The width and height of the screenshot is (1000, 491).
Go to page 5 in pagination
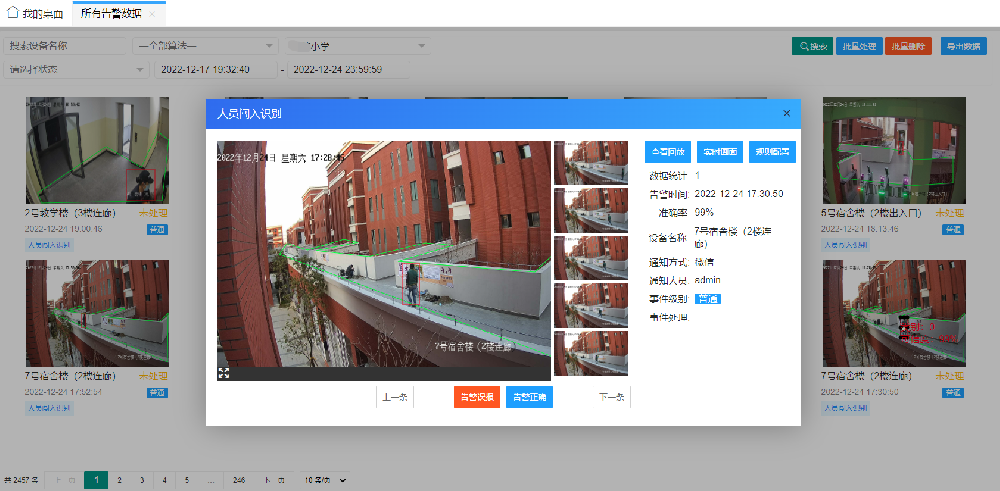[187, 480]
